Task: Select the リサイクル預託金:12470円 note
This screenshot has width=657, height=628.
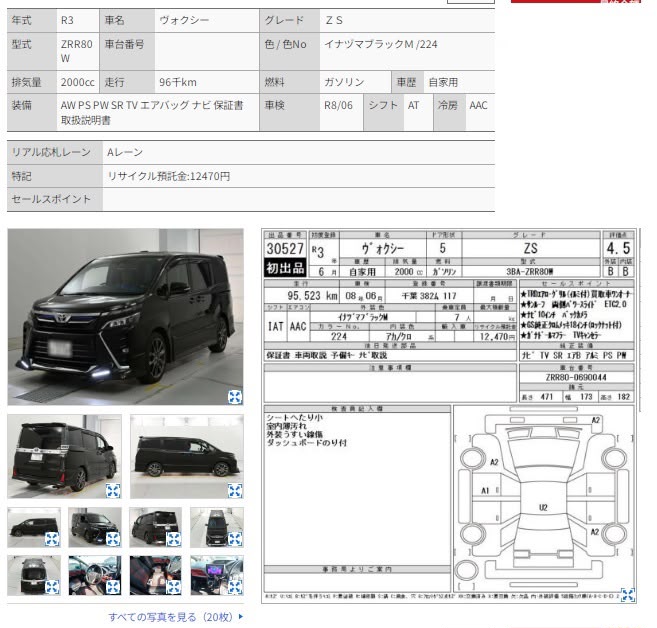Action: (168, 176)
